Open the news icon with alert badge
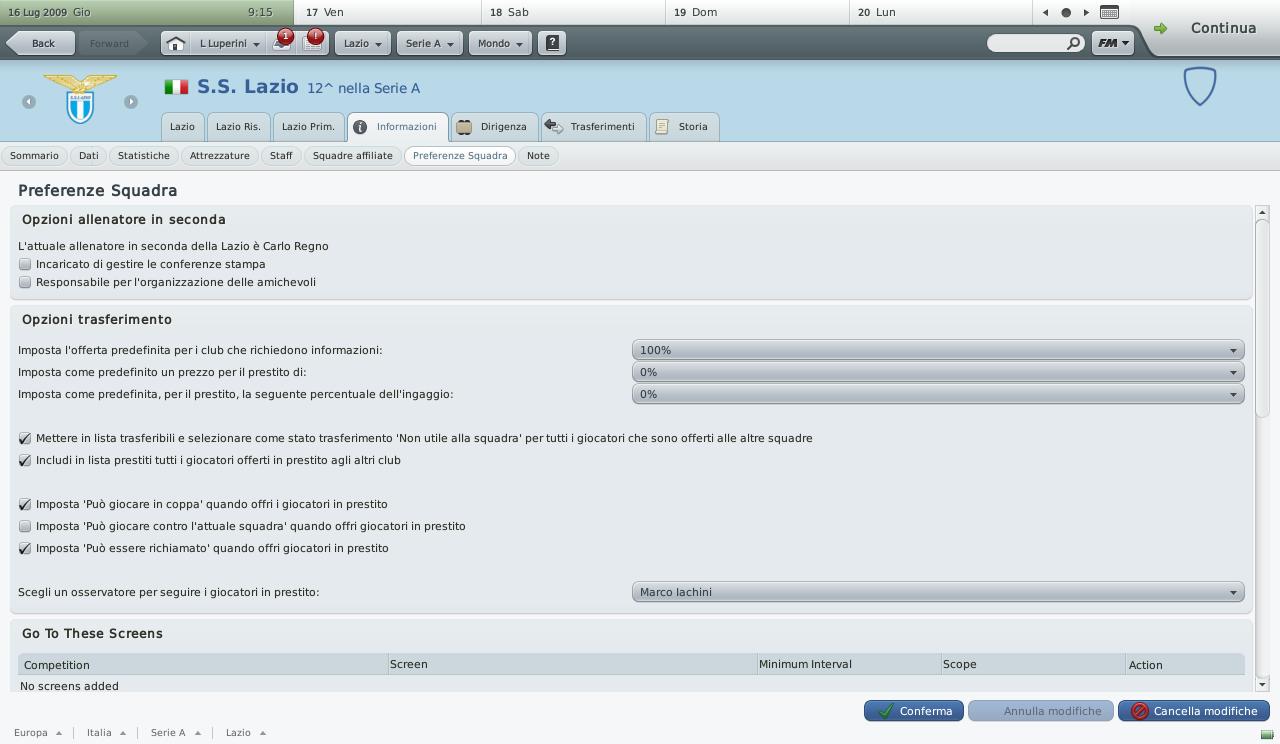Screen dimensions: 1280x744 [313, 42]
